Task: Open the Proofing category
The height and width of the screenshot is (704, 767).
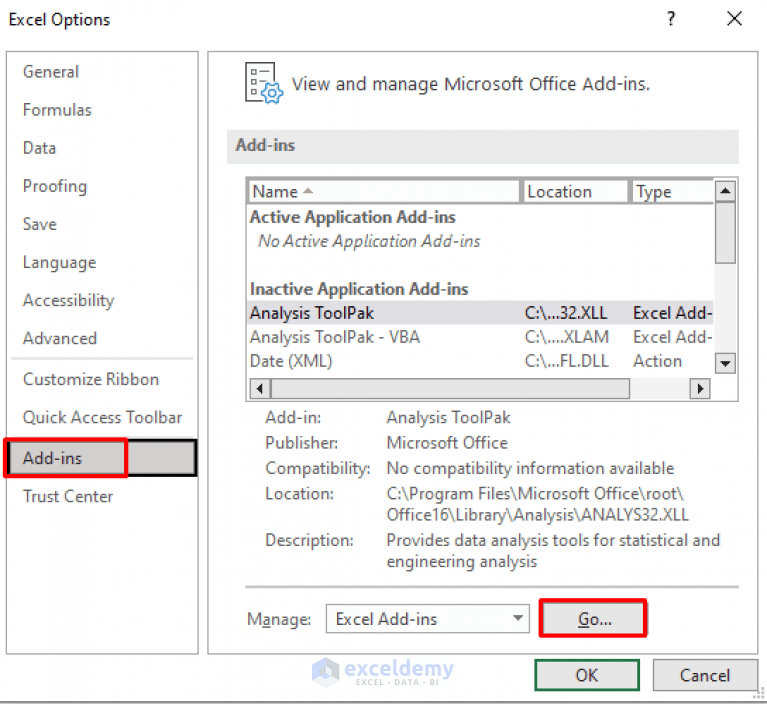Action: 55,186
